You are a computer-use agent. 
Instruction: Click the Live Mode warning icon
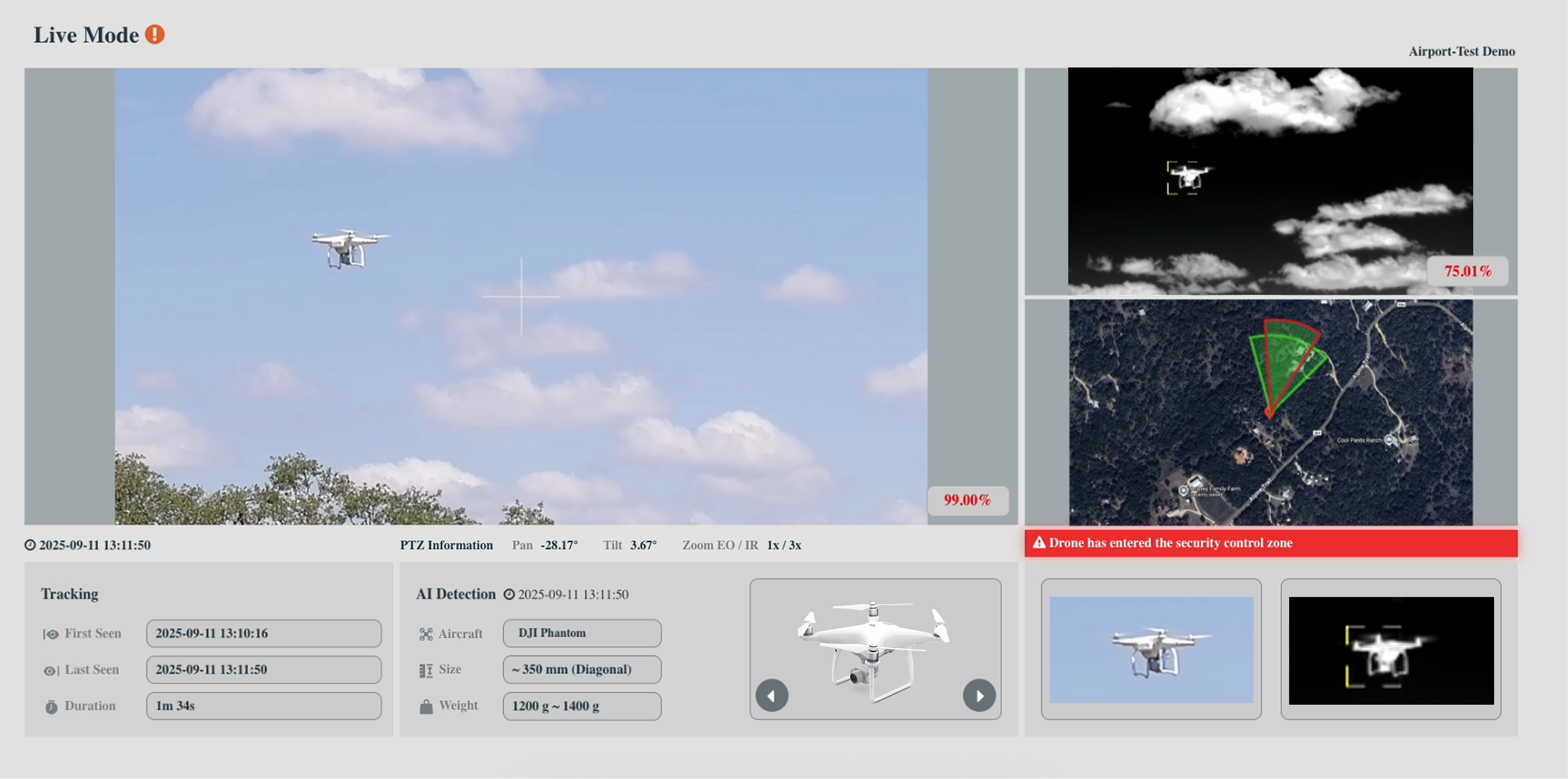click(156, 35)
